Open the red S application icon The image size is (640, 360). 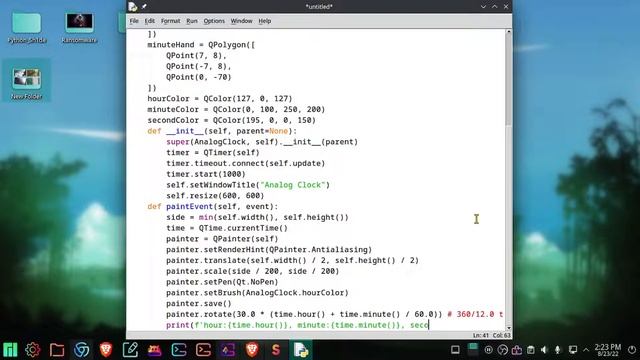click(x=276, y=350)
